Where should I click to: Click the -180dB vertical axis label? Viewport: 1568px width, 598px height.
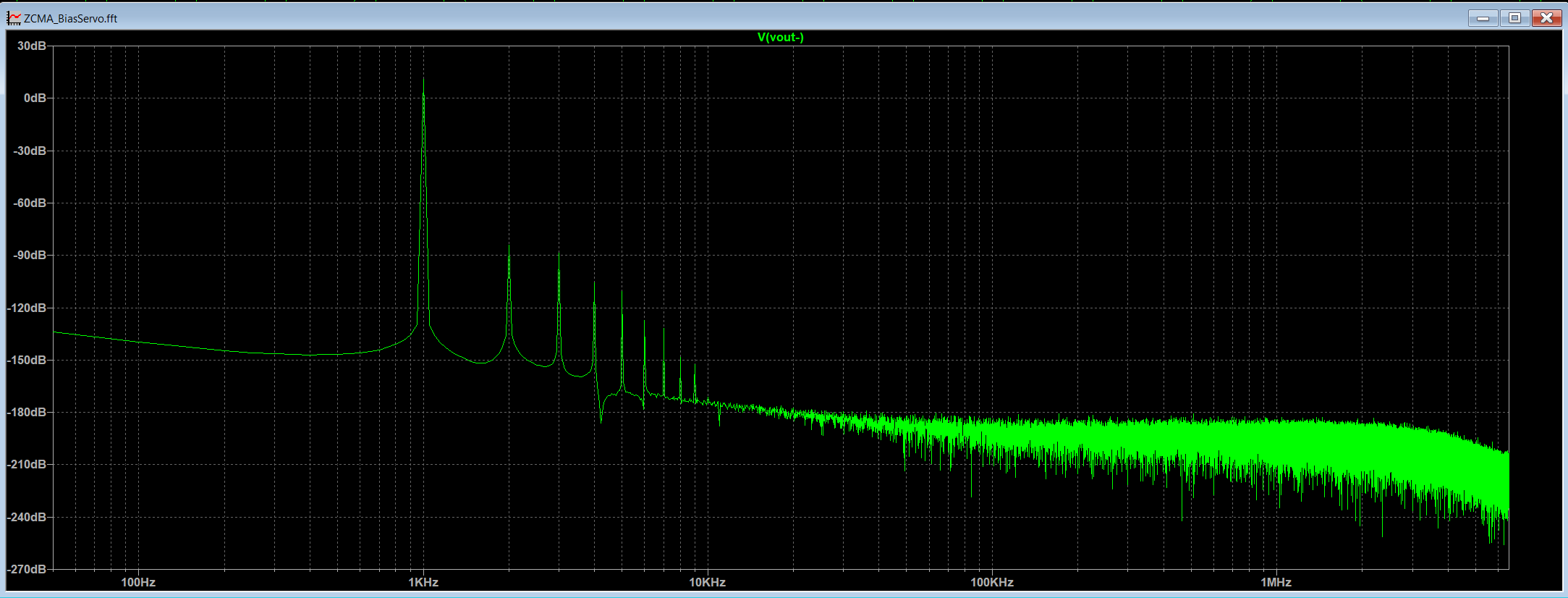27,412
